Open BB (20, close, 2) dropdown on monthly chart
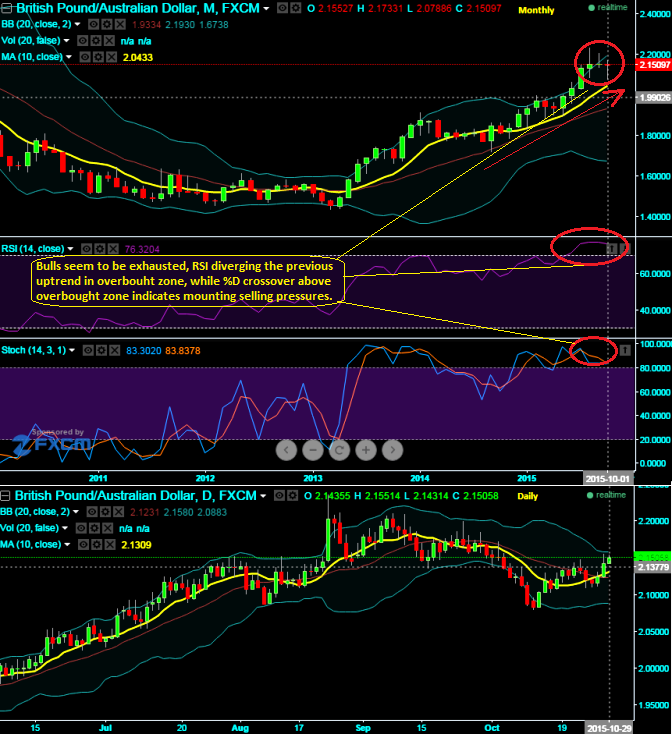 click(77, 24)
